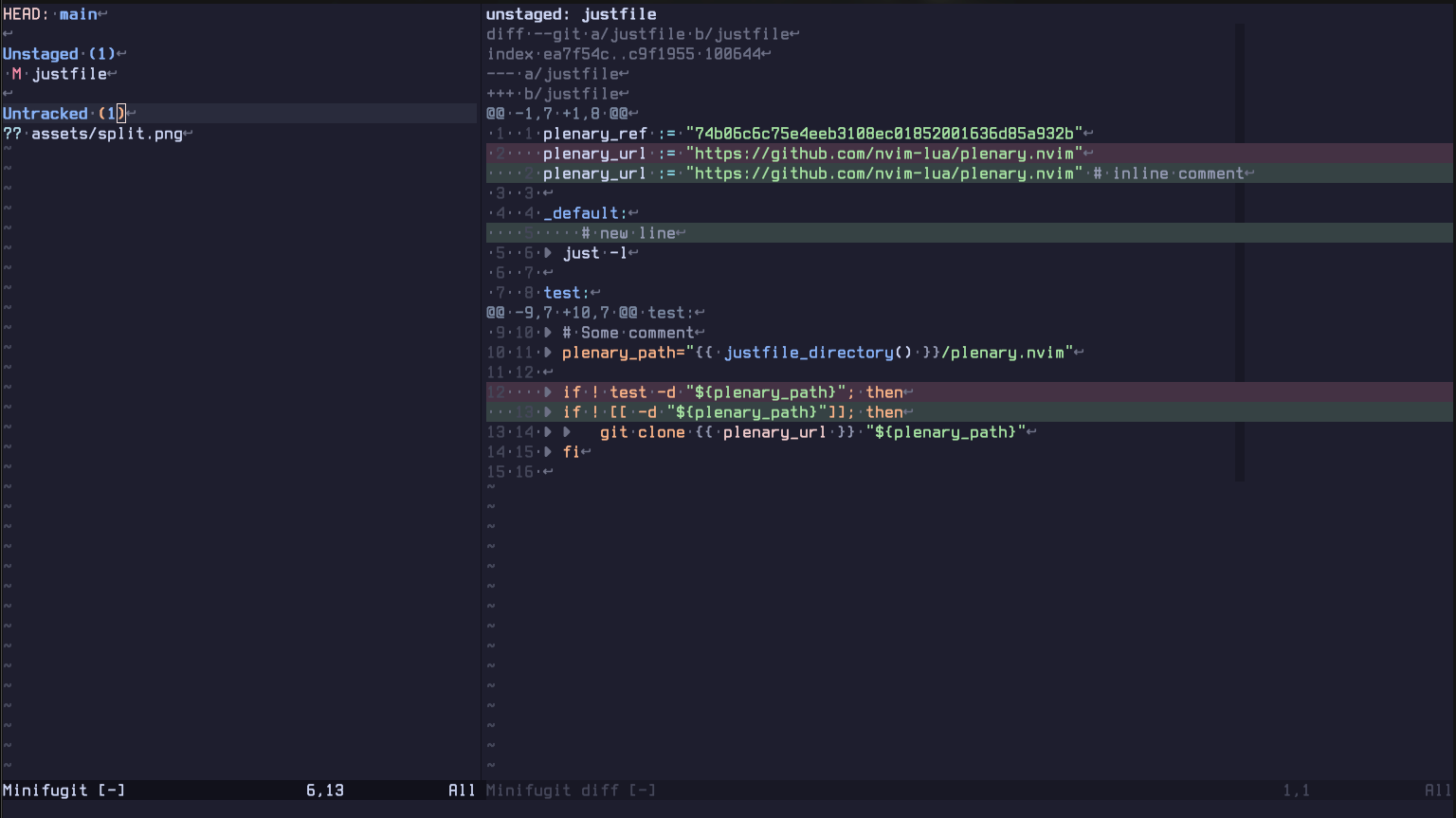Click removed 'if ! test -d' line

[969, 392]
